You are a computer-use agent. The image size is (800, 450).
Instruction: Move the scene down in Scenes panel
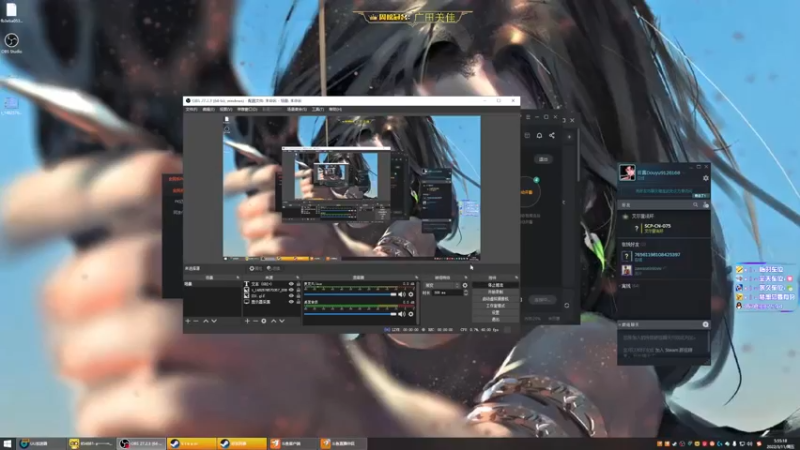click(x=214, y=321)
